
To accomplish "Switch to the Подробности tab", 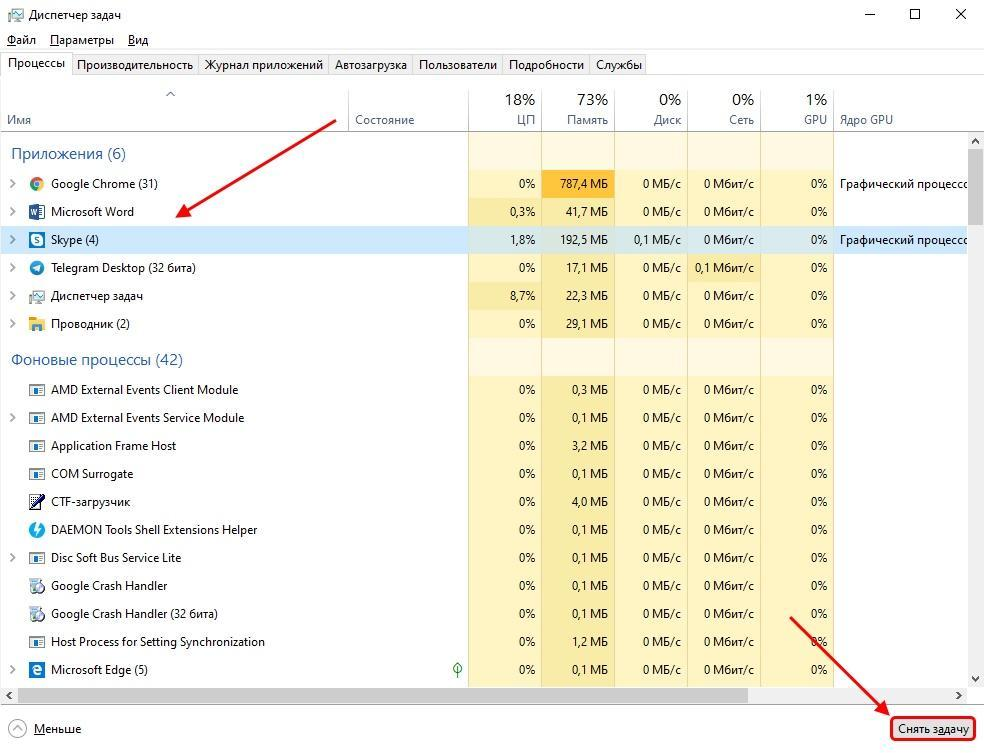I will [x=546, y=65].
